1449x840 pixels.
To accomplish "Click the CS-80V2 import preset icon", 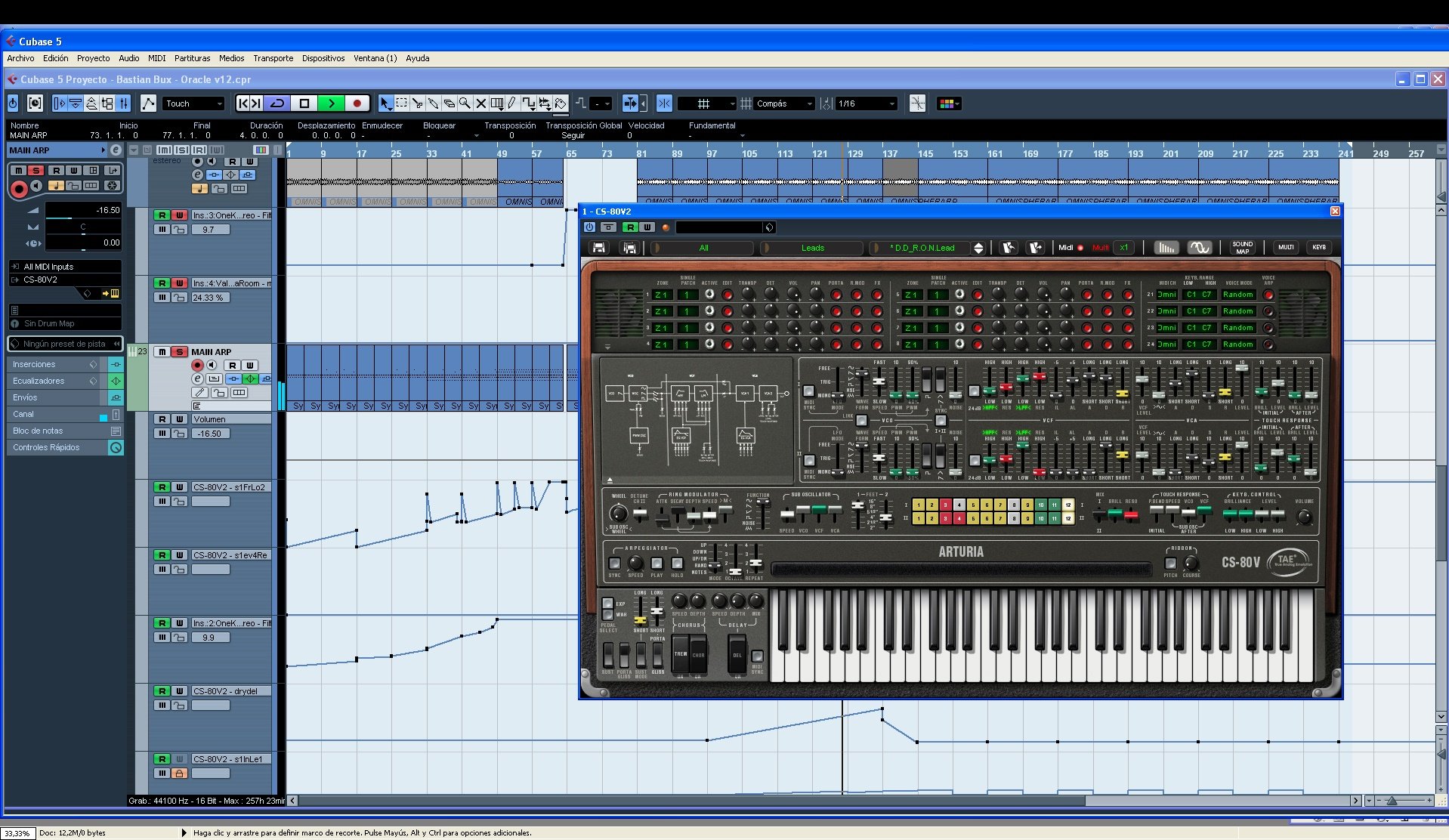I will click(x=1007, y=248).
